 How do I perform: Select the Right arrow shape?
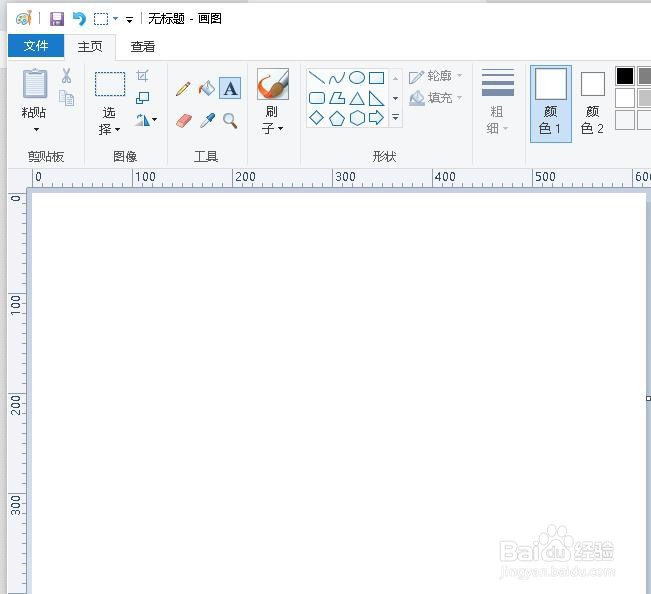[376, 118]
